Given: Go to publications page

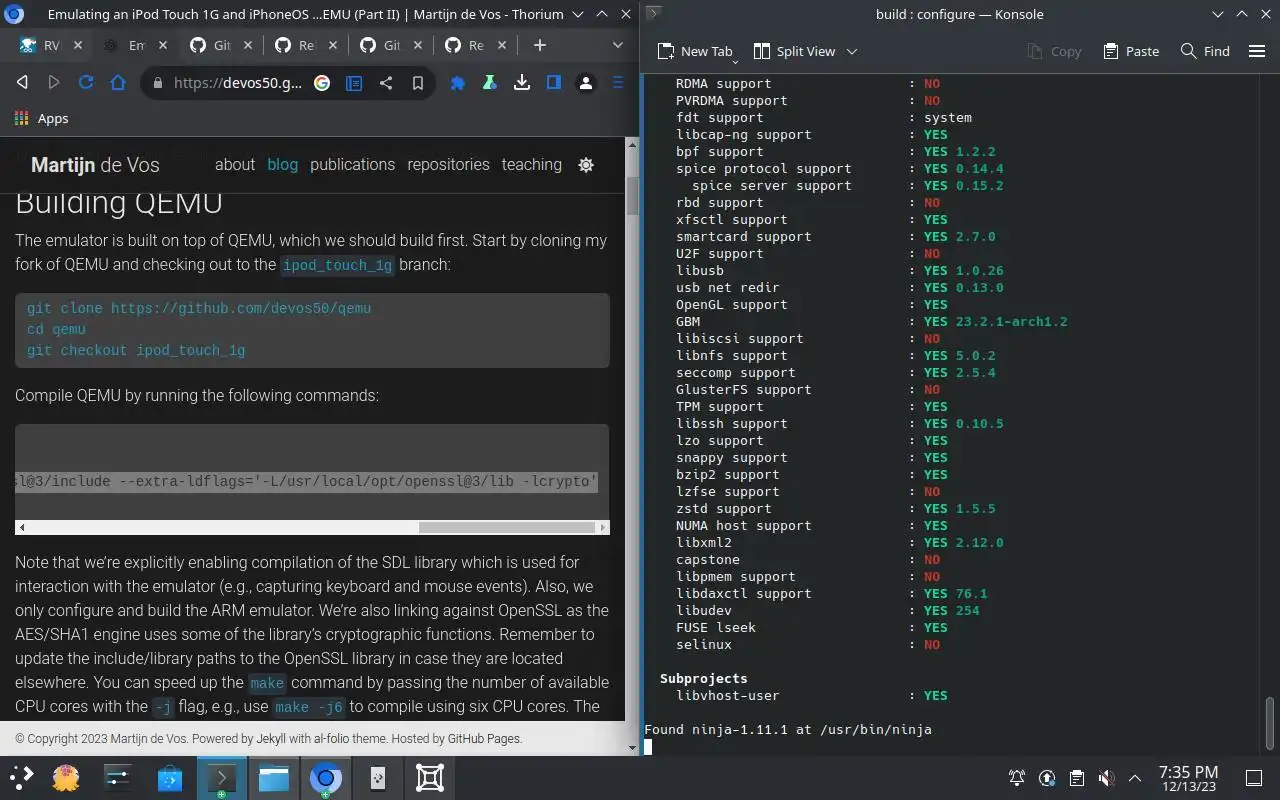Looking at the screenshot, I should point(352,164).
